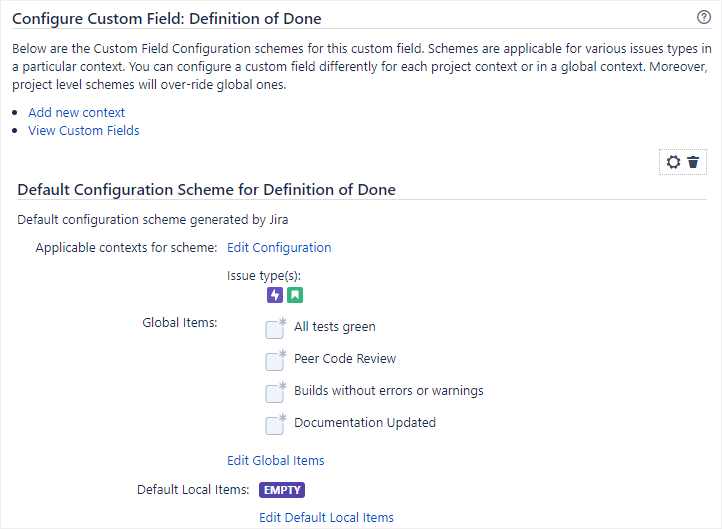
Task: Delete the scheme using the trash icon
Action: coord(693,162)
